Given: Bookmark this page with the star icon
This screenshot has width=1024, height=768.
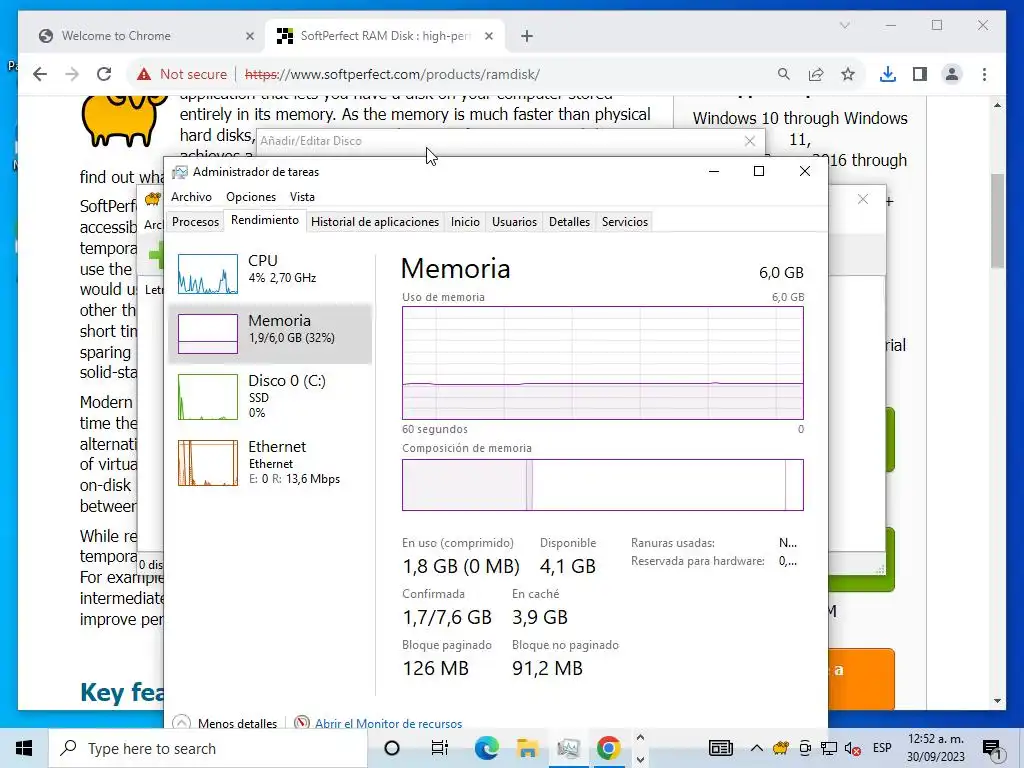Looking at the screenshot, I should (x=848, y=74).
